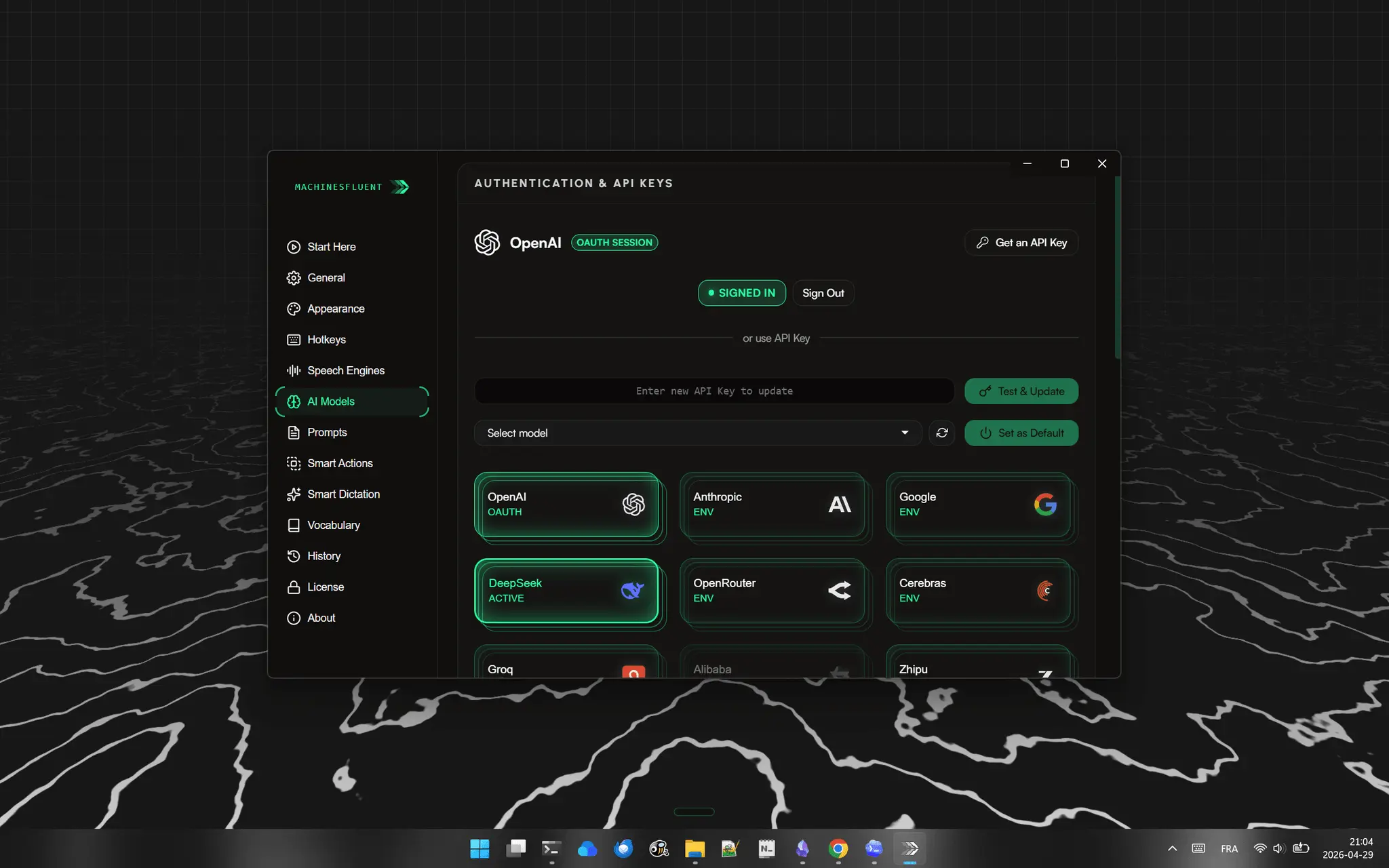The height and width of the screenshot is (868, 1389).
Task: Open the bee icon app in the taskbar
Action: coord(659,848)
